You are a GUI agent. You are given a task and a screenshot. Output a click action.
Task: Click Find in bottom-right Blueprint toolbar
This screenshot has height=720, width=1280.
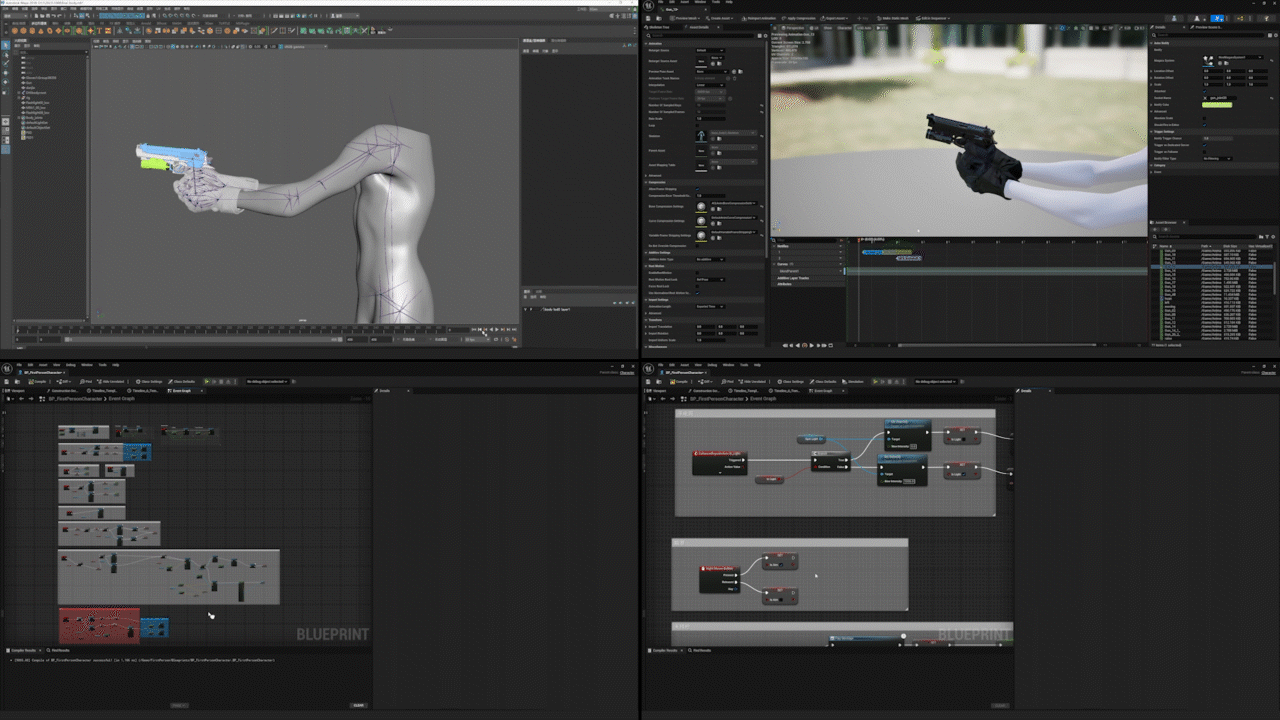[727, 382]
